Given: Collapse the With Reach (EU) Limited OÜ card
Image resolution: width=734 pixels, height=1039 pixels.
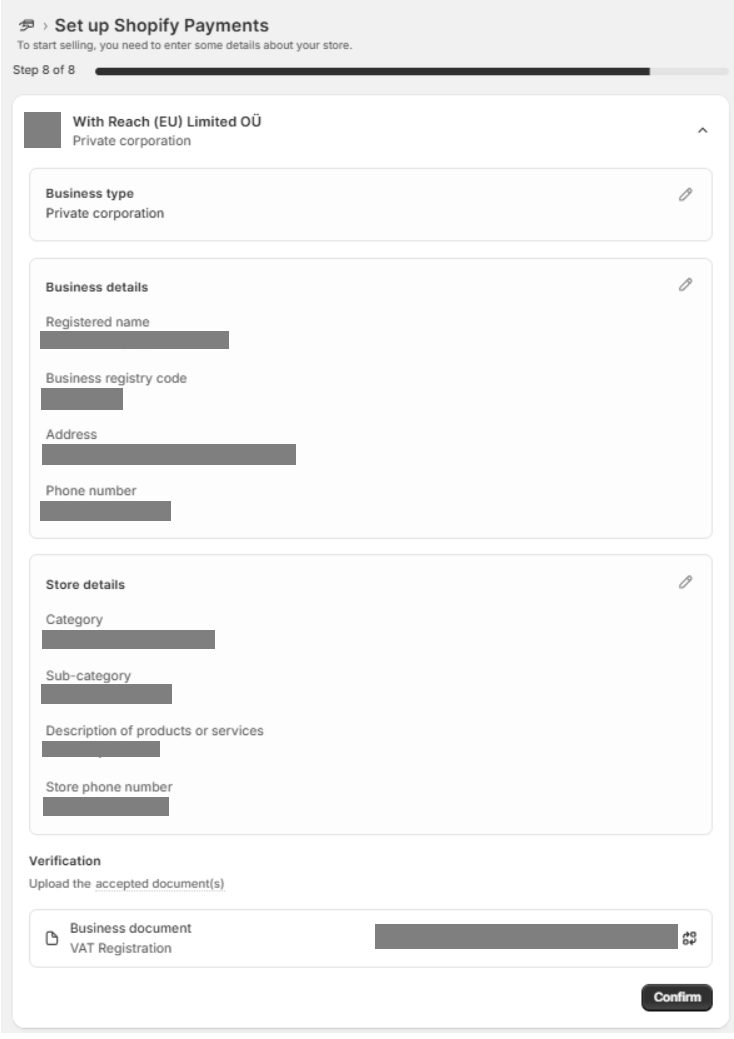Looking at the screenshot, I should pyautogui.click(x=702, y=131).
